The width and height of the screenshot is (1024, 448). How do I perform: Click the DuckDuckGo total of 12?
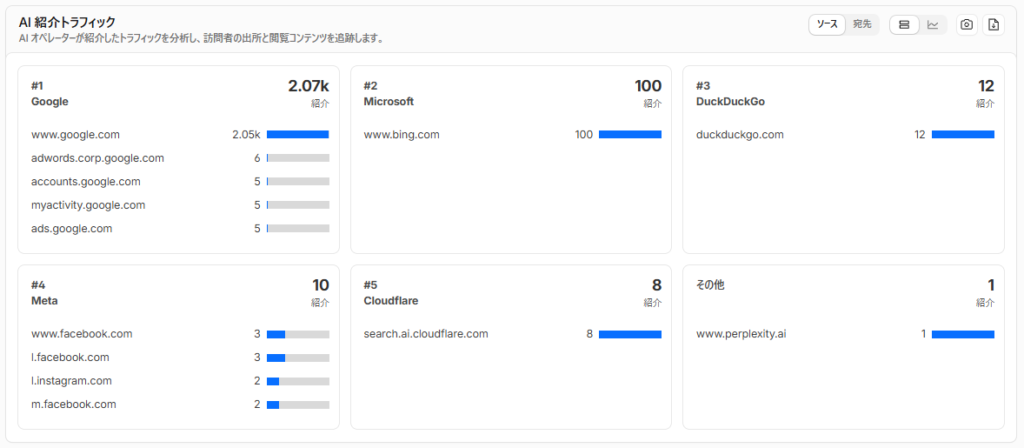tap(986, 86)
